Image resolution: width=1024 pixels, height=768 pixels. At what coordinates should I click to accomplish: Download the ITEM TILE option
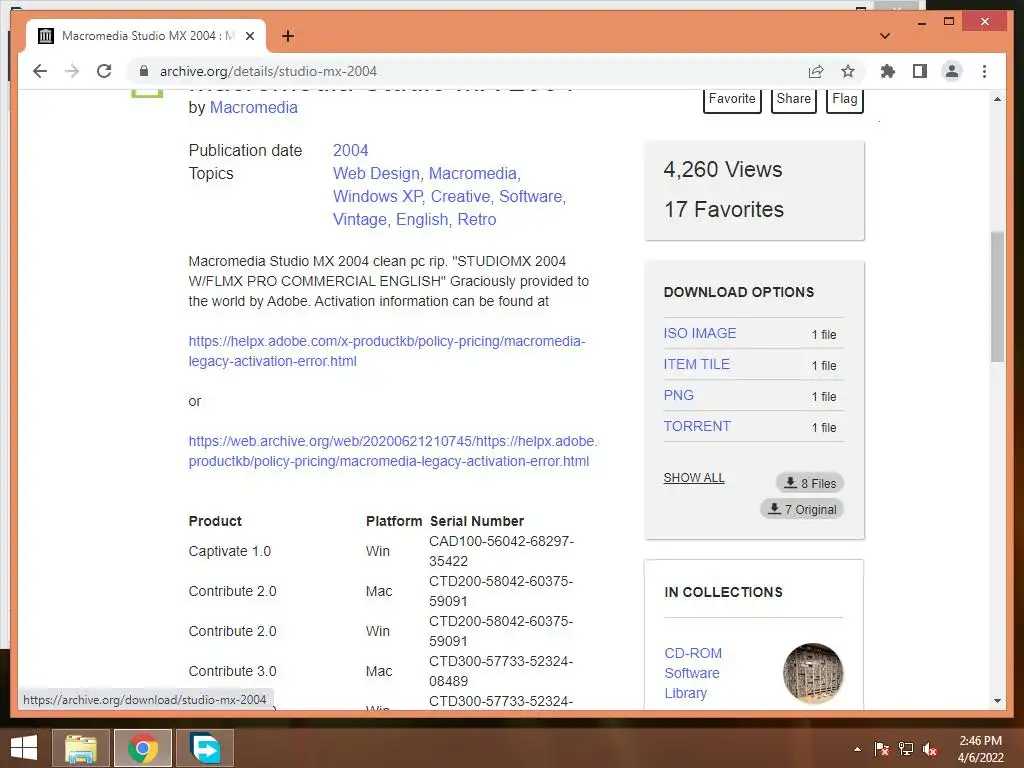tap(696, 364)
